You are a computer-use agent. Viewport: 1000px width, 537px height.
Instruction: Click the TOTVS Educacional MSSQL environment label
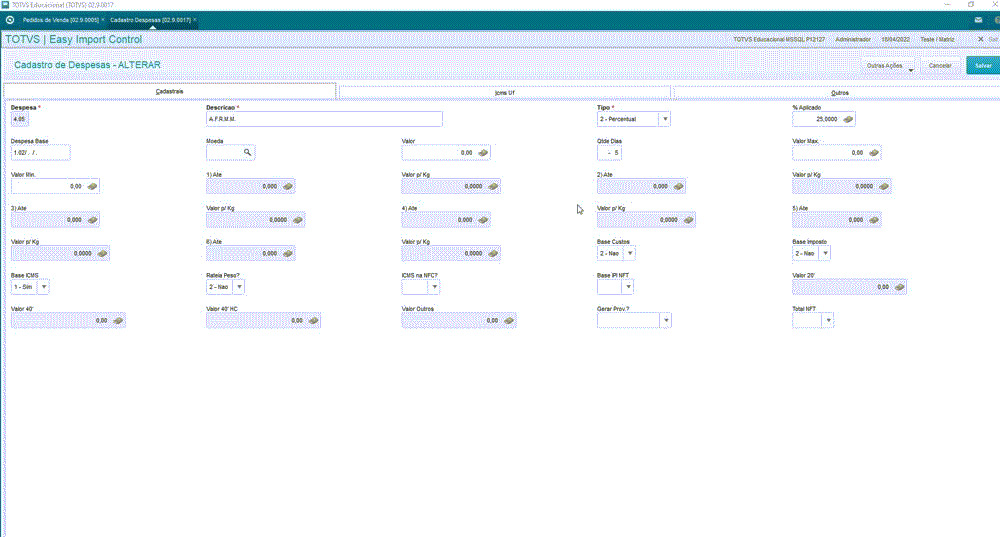[779, 40]
